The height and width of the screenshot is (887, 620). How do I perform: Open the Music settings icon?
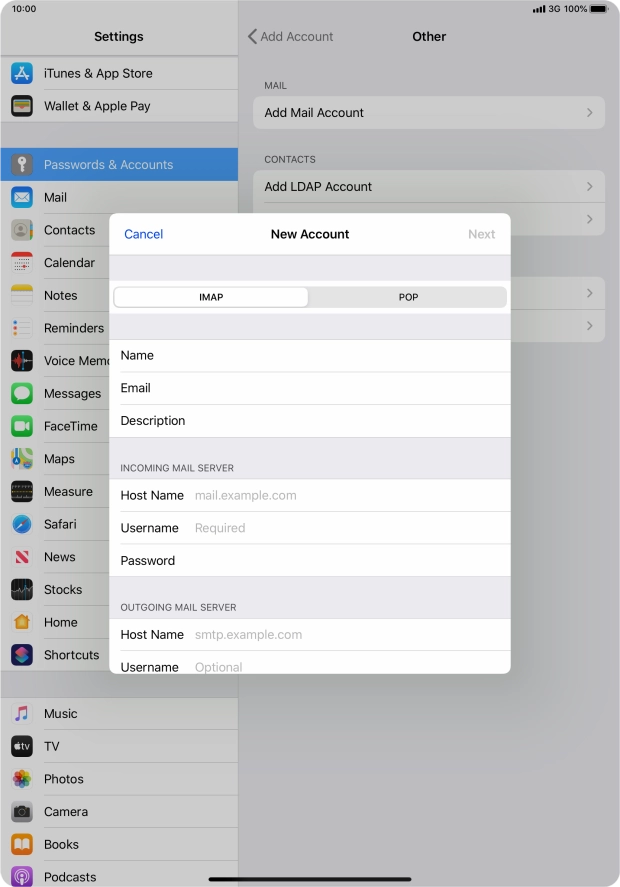22,714
